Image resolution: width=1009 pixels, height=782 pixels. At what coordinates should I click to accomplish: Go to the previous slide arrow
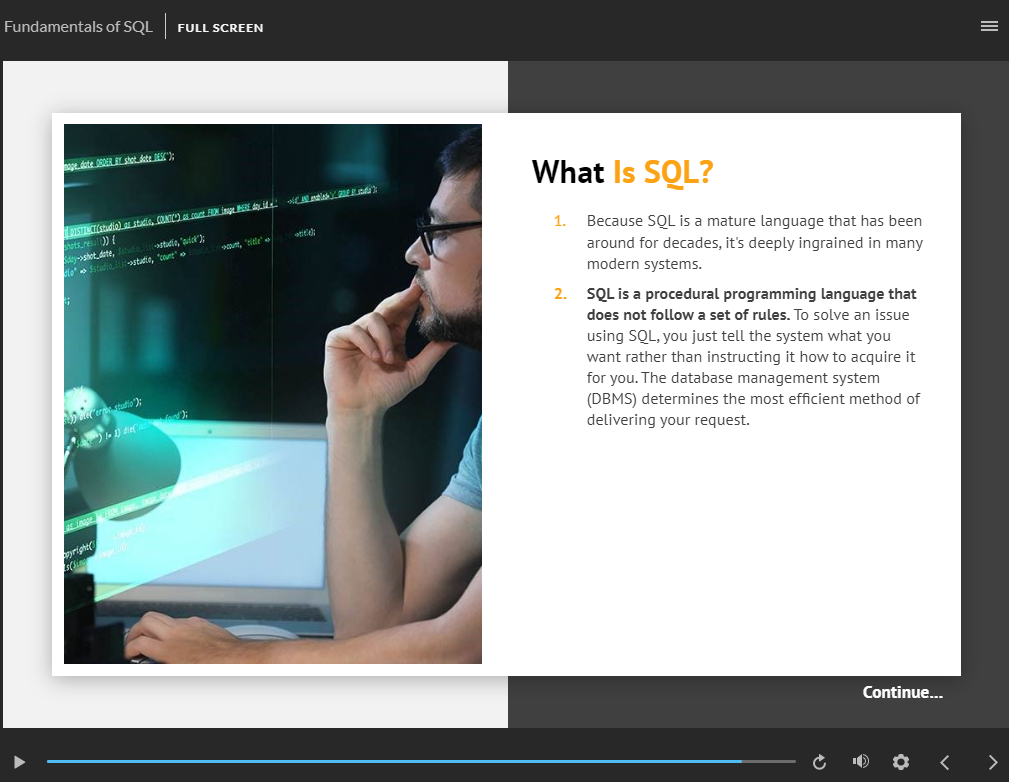(945, 762)
